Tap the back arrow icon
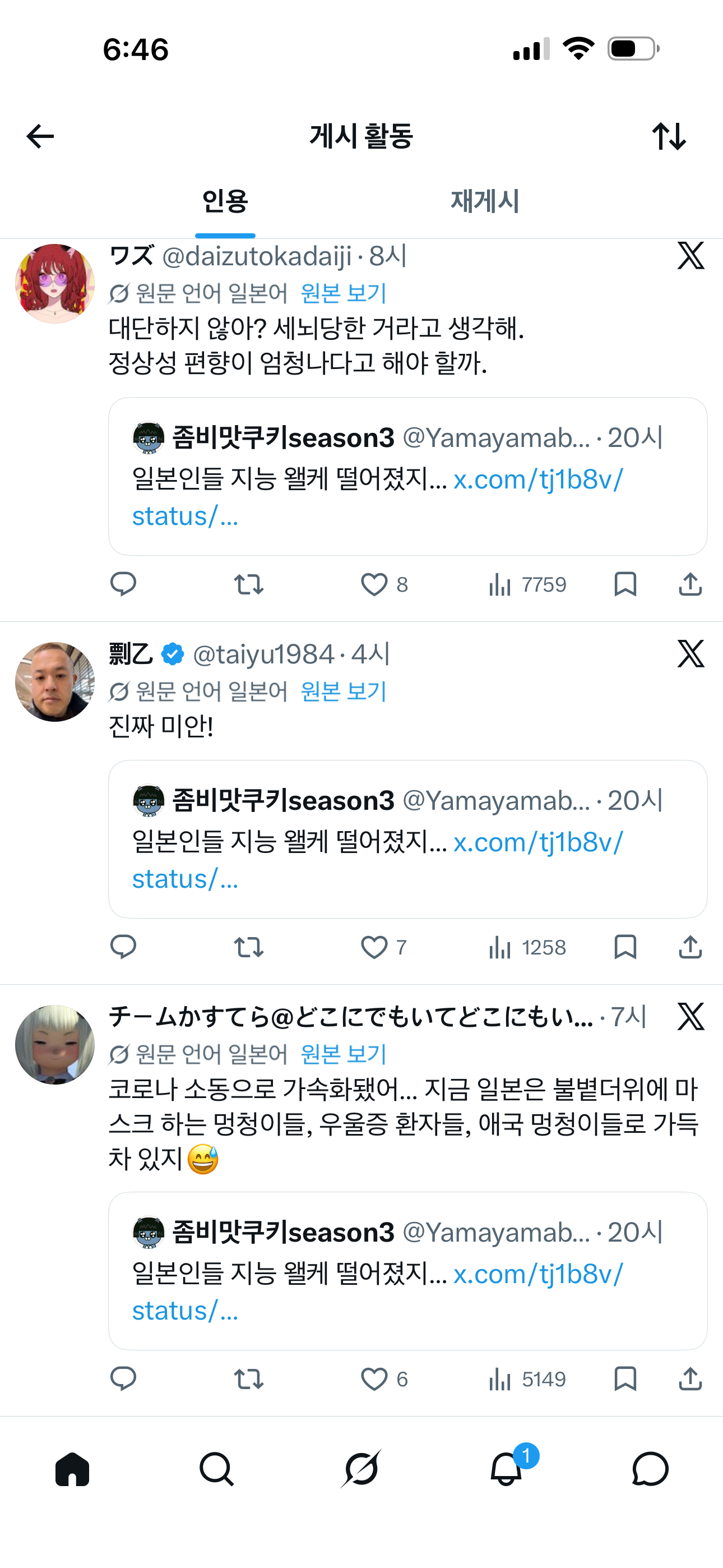Viewport: 723px width, 1568px height. pyautogui.click(x=41, y=136)
